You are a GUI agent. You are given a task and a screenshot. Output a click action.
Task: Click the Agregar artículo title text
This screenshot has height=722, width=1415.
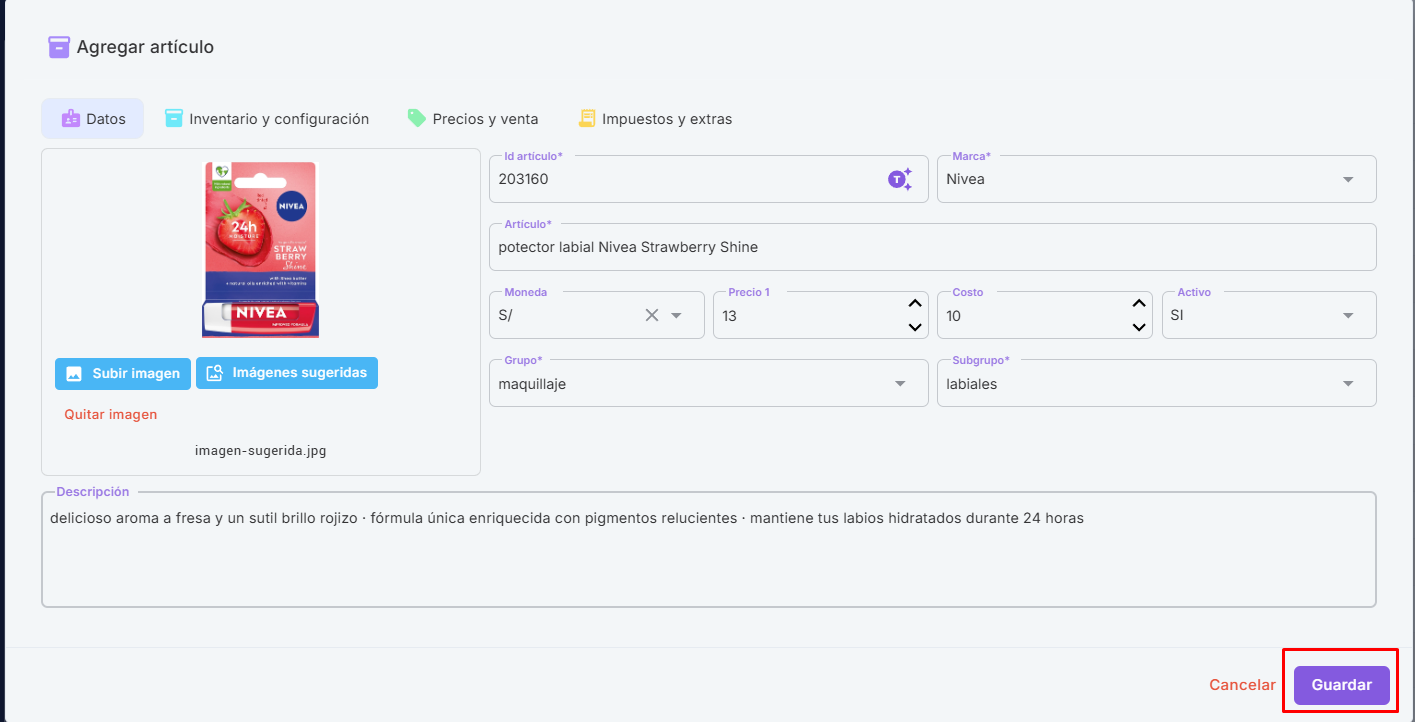[x=145, y=47]
